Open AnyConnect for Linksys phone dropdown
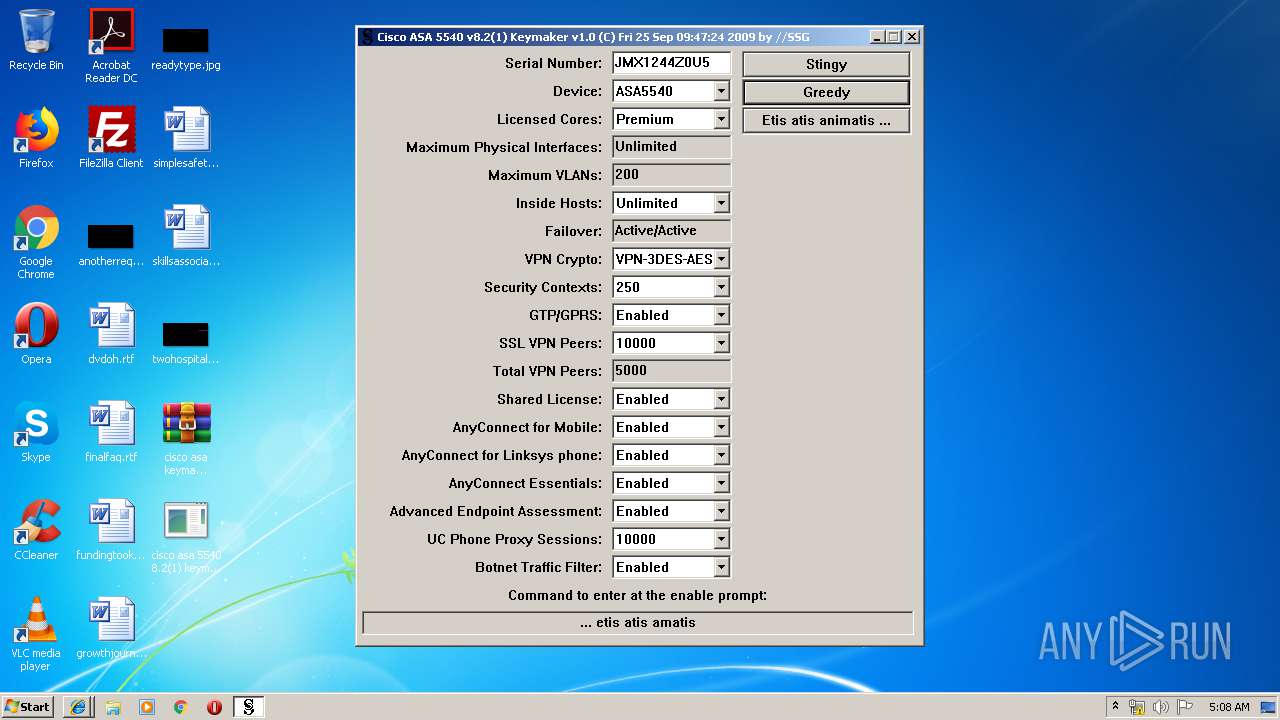The image size is (1280, 720). click(721, 455)
